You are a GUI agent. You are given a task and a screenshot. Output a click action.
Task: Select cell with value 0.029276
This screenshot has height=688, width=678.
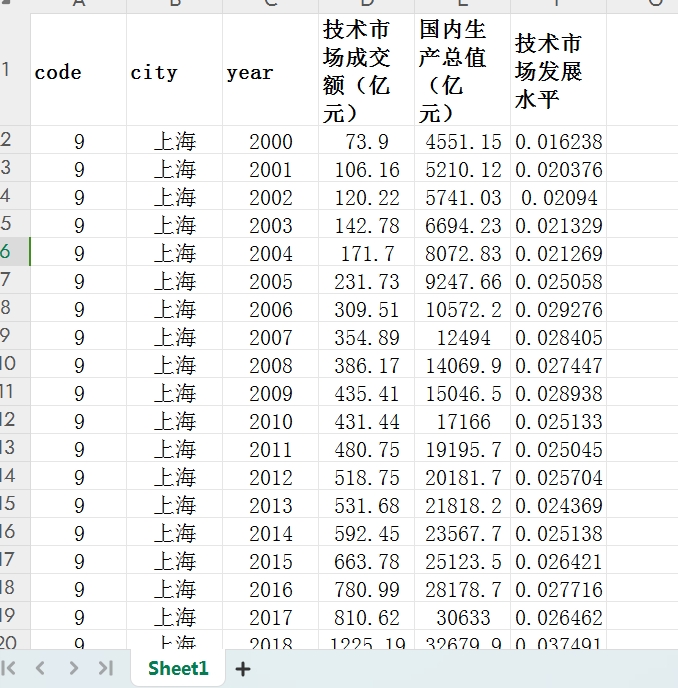pyautogui.click(x=559, y=309)
